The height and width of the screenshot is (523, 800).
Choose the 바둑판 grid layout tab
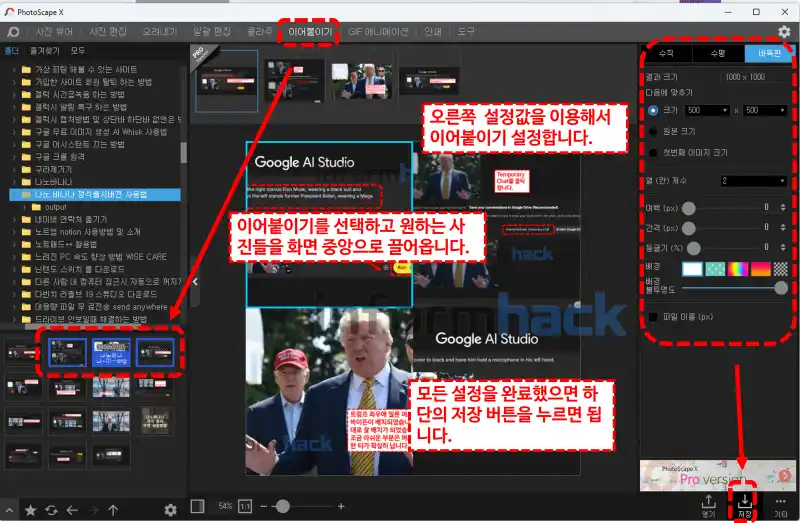pos(768,53)
